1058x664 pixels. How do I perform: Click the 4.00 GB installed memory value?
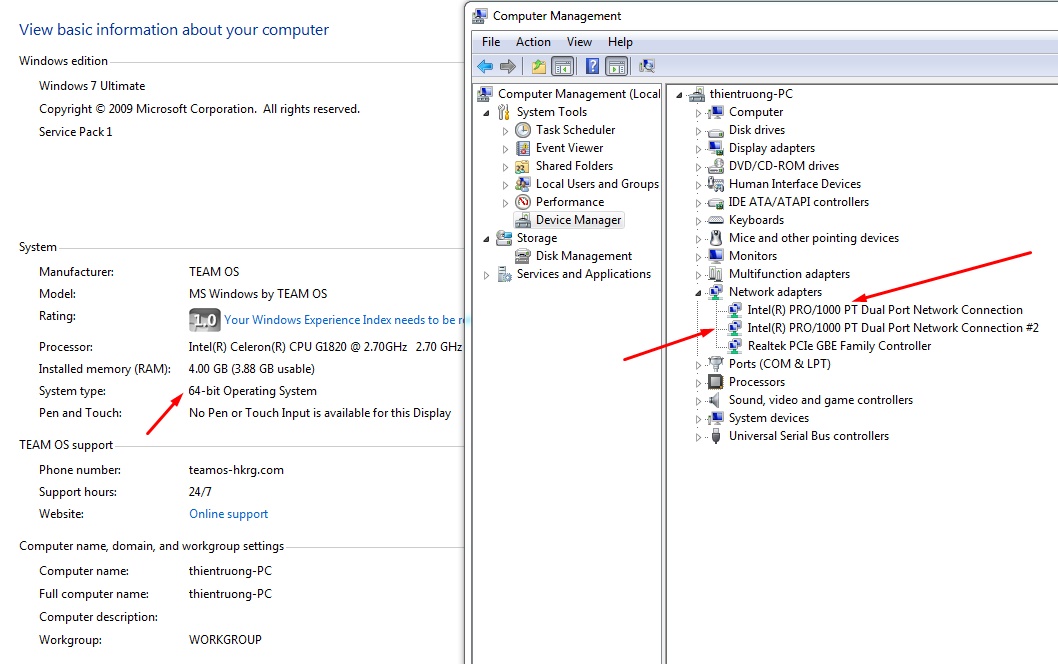click(x=252, y=369)
